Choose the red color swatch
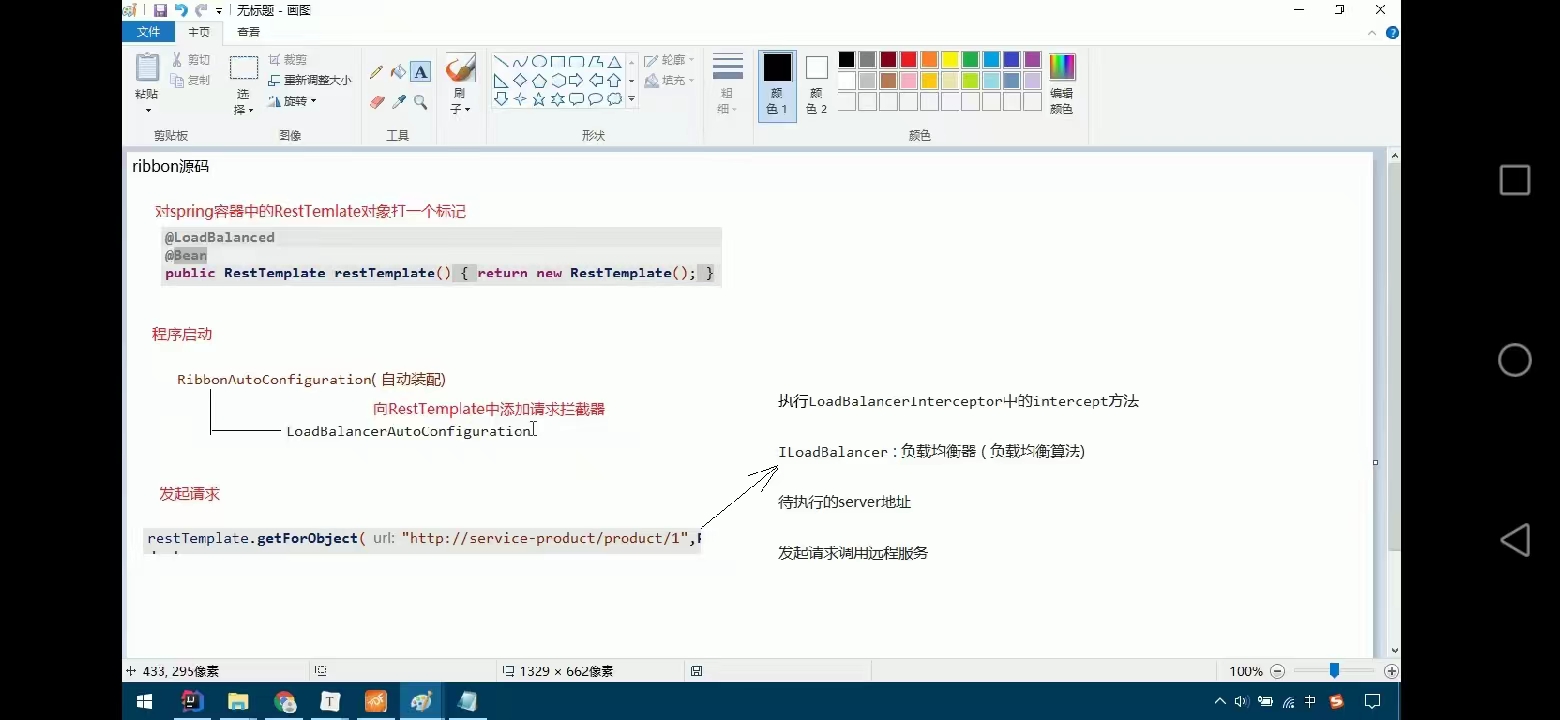 point(908,60)
